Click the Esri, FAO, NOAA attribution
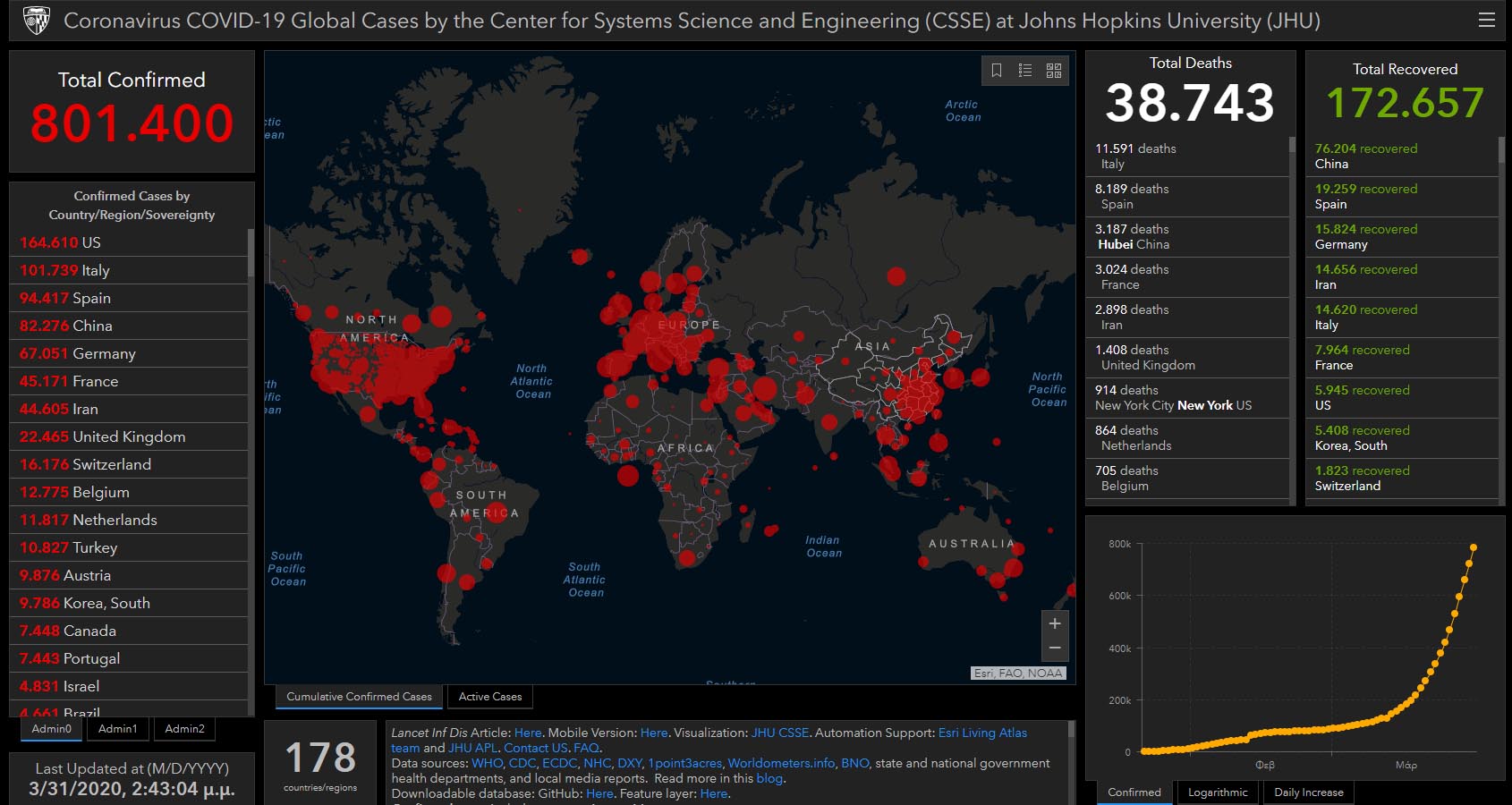This screenshot has width=1512, height=805. coord(1018,674)
